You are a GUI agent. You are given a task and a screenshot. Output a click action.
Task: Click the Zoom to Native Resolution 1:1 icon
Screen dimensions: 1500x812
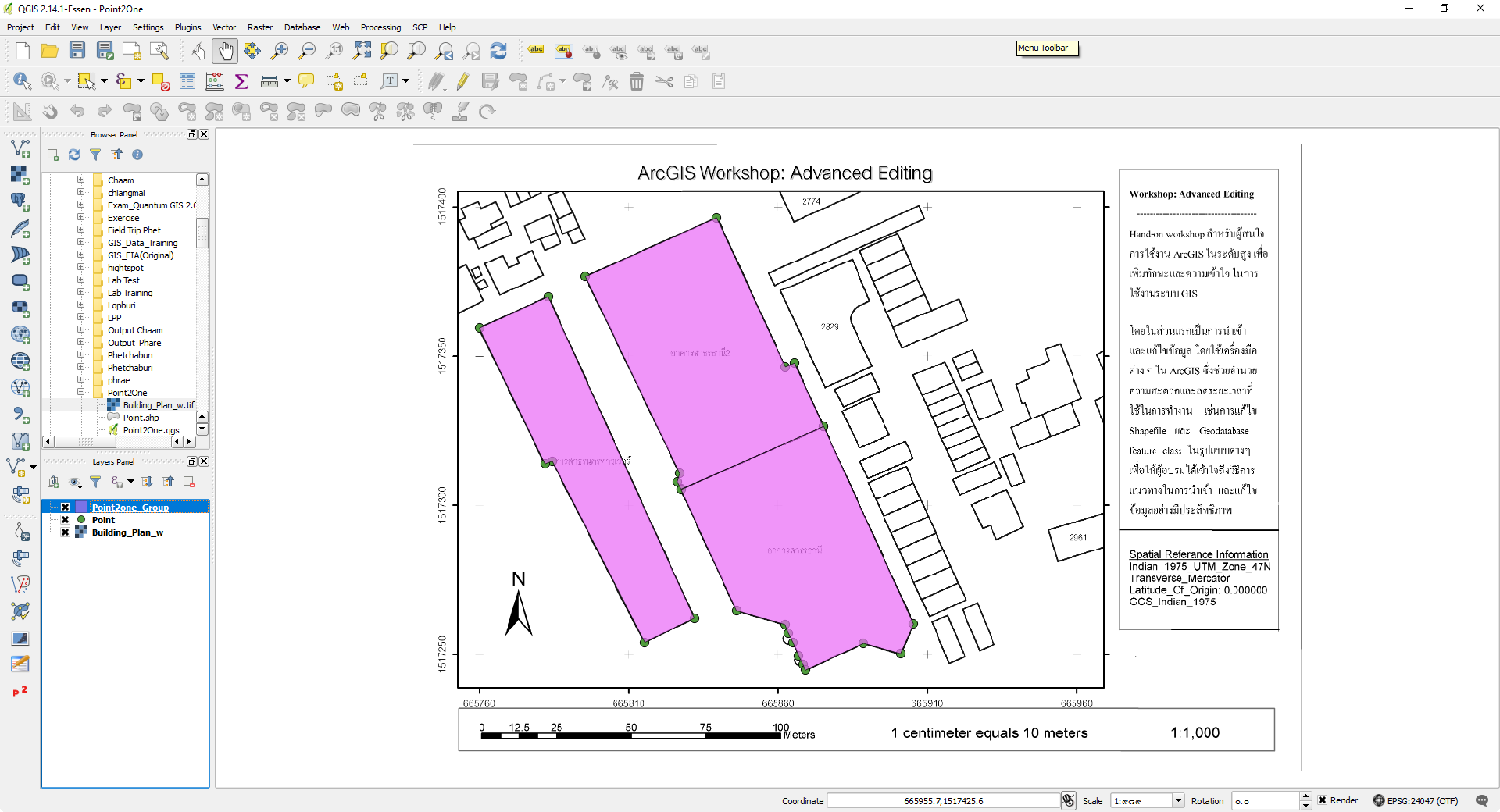pos(334,52)
